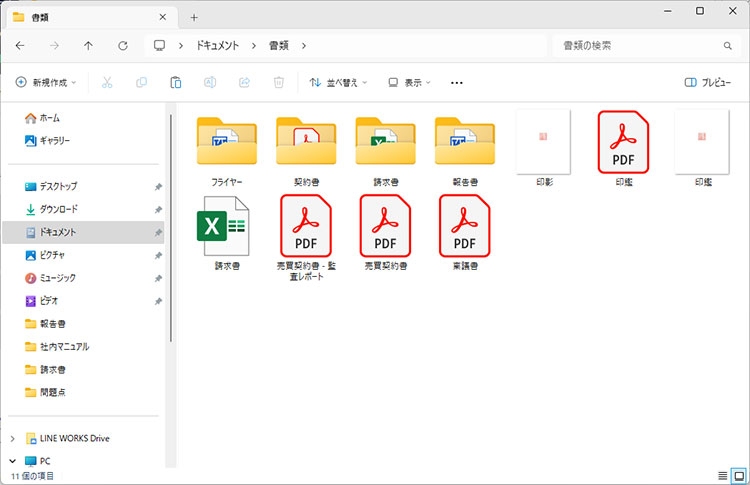Image resolution: width=750 pixels, height=485 pixels.
Task: Open the more options ellipsis menu
Action: pos(457,82)
